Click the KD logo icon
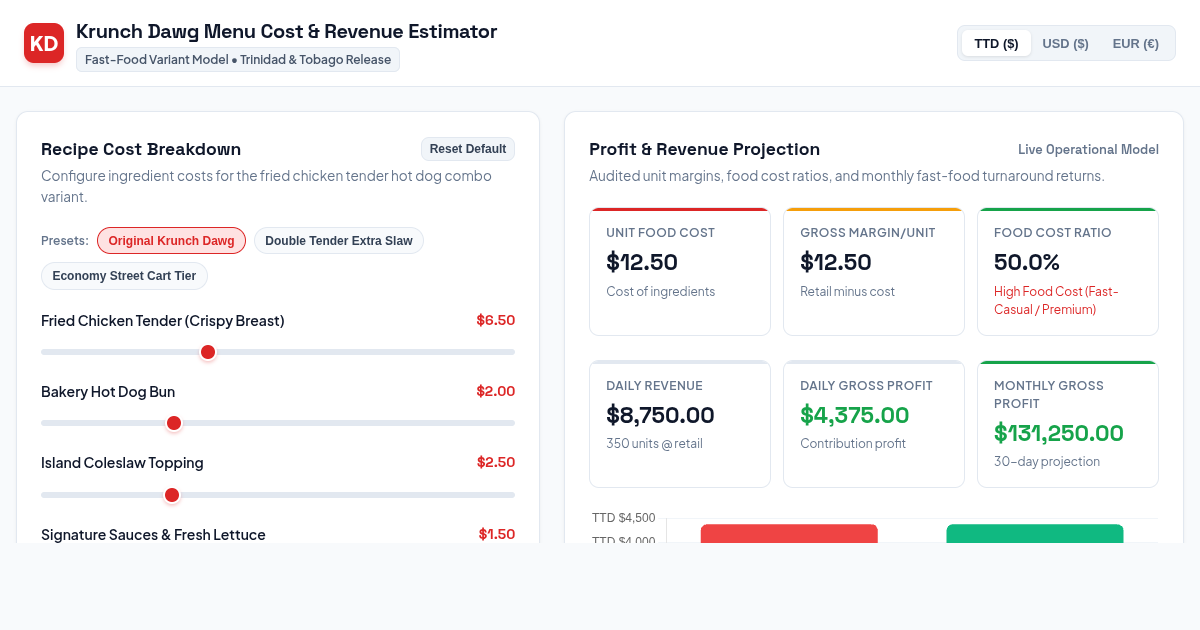This screenshot has height=630, width=1200. [44, 43]
